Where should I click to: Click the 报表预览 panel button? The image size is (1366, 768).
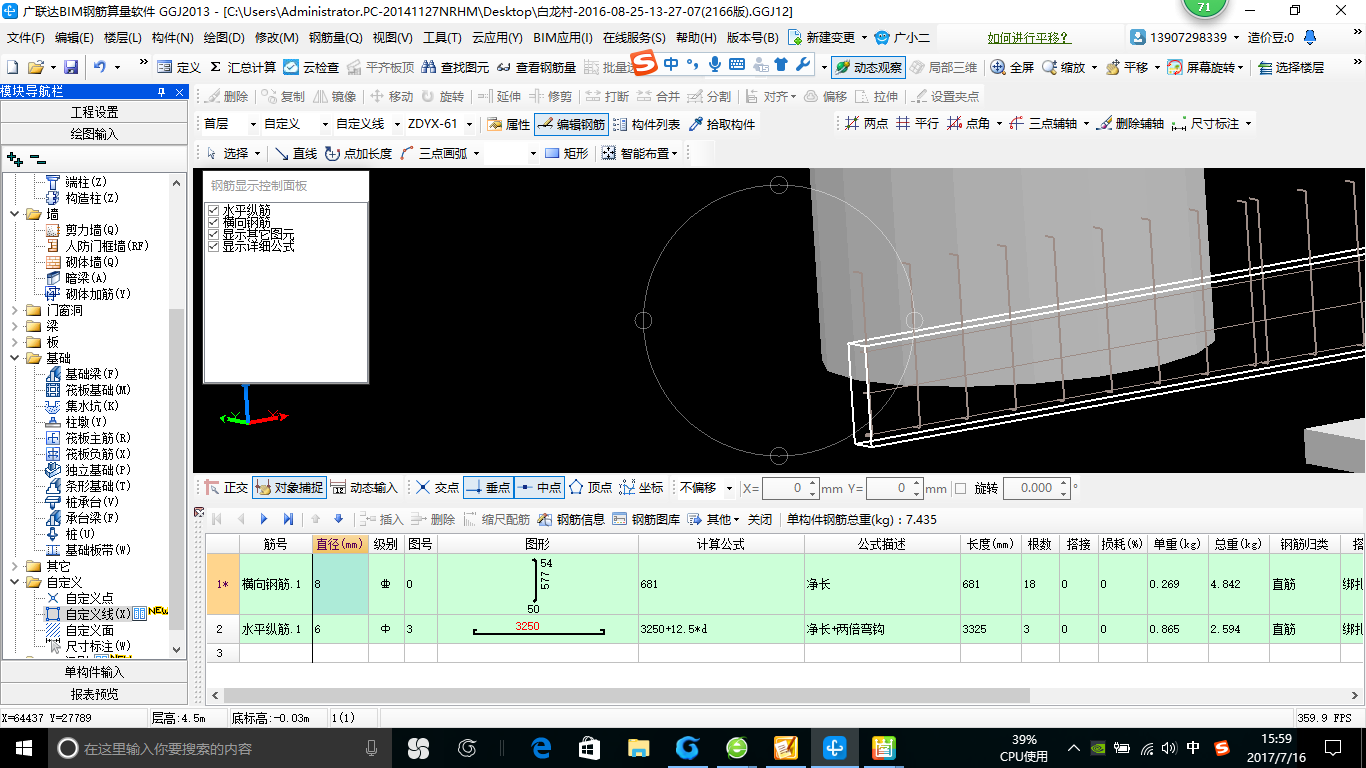94,694
